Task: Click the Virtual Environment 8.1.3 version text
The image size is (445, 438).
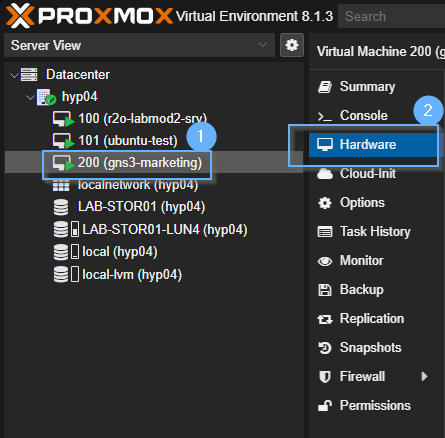Action: click(x=254, y=16)
